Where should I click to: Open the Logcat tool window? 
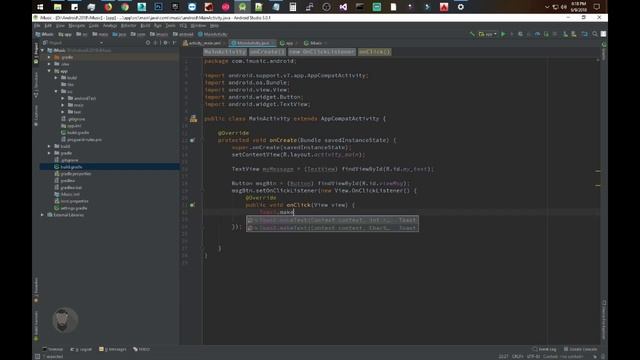pyautogui.click(x=81, y=349)
